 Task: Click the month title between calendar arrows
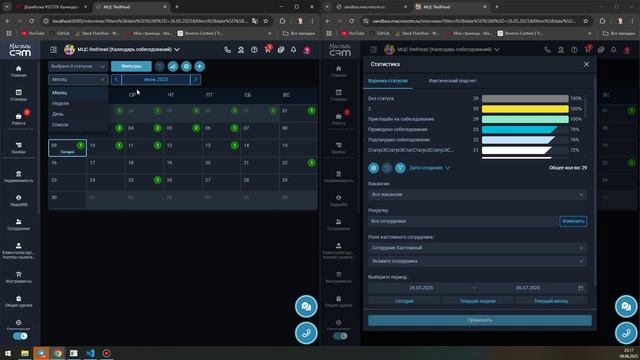click(x=156, y=80)
